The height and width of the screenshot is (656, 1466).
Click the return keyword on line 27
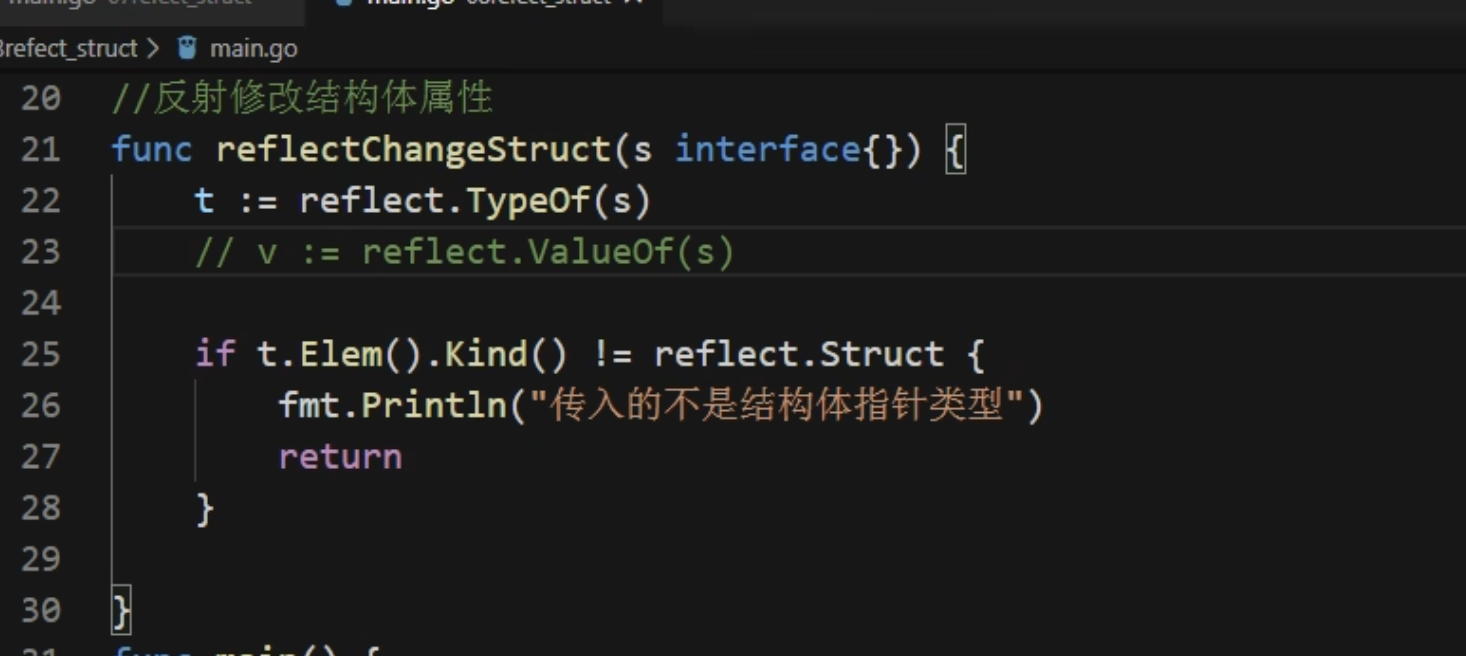(x=340, y=457)
